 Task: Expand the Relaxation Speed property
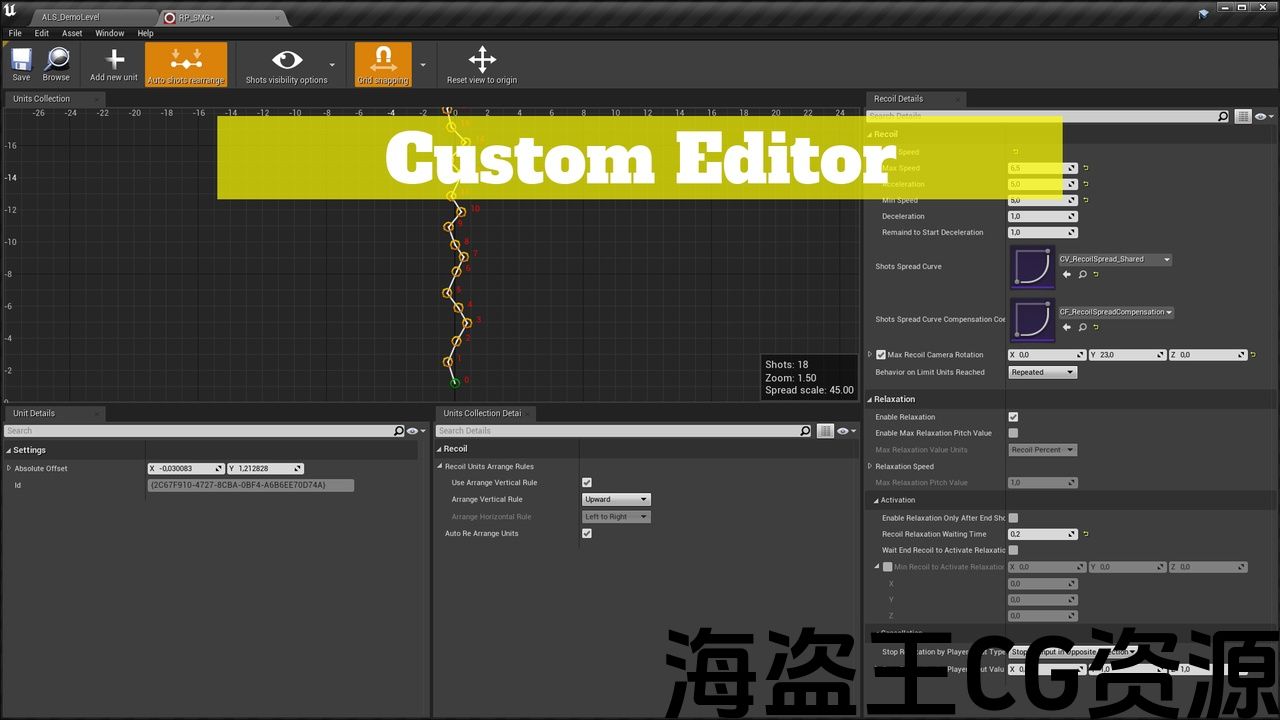click(x=870, y=466)
